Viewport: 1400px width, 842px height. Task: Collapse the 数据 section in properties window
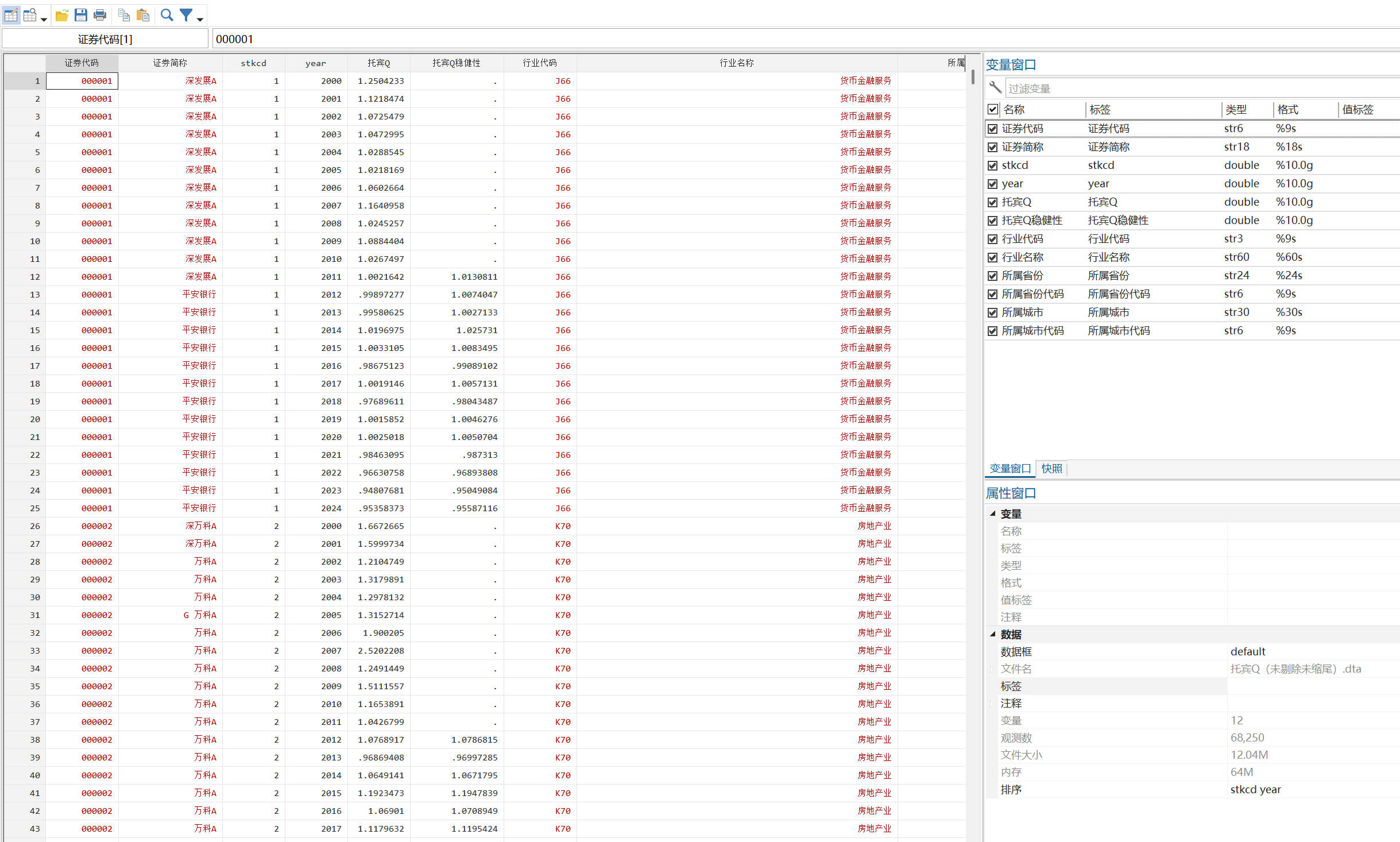[x=993, y=634]
